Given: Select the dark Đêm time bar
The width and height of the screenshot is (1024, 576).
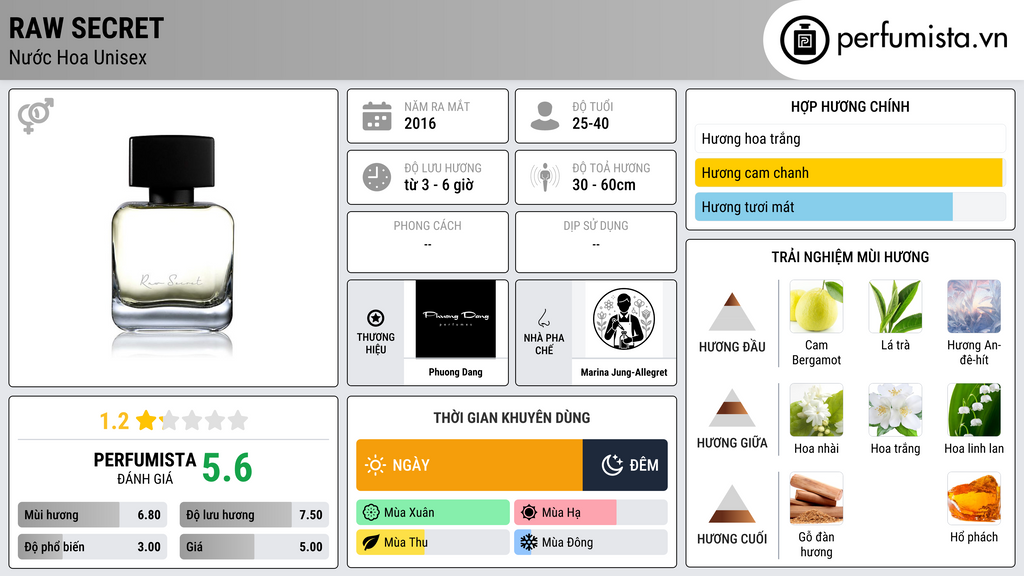Looking at the screenshot, I should pos(625,465).
